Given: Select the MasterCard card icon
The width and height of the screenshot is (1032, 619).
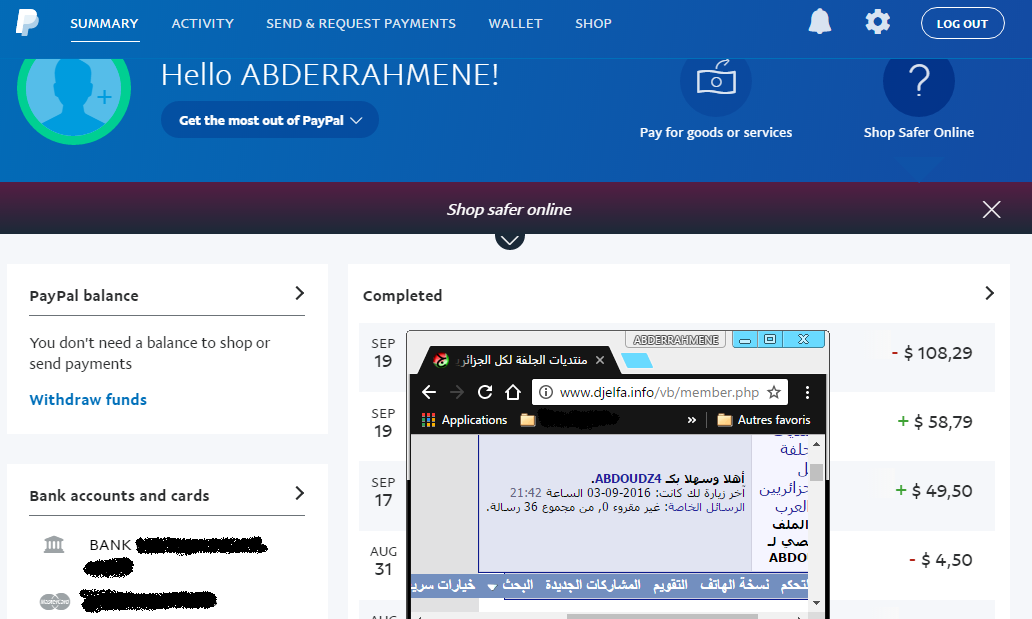Looking at the screenshot, I should tap(55, 601).
